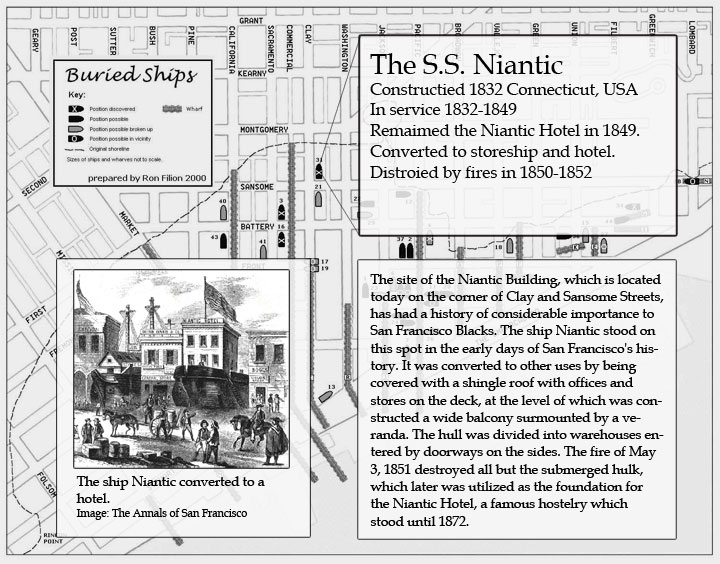Select discovered ship marker number 3

pos(282,212)
